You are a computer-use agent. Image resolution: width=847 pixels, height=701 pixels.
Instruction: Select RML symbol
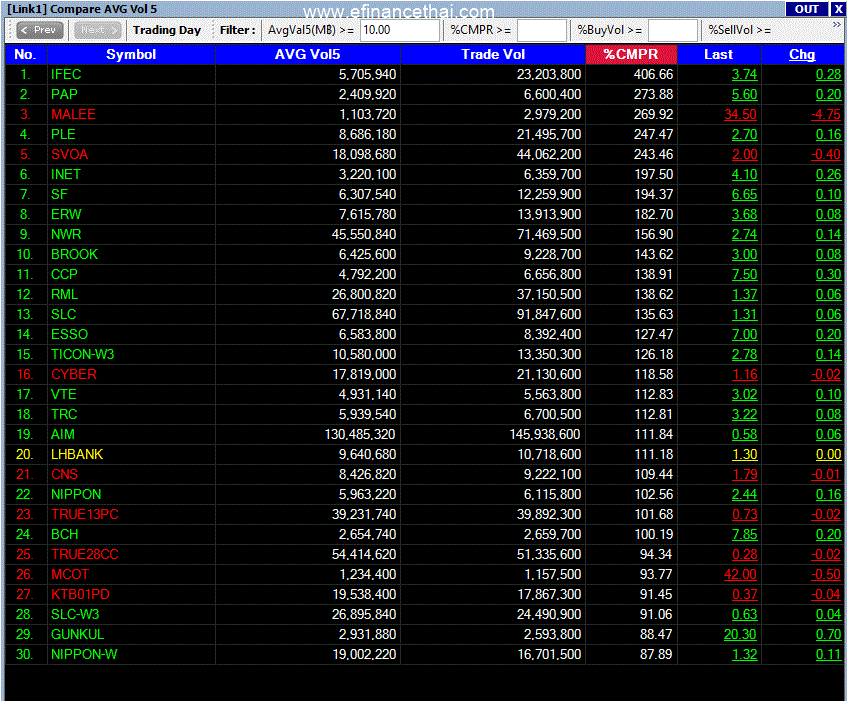click(64, 294)
